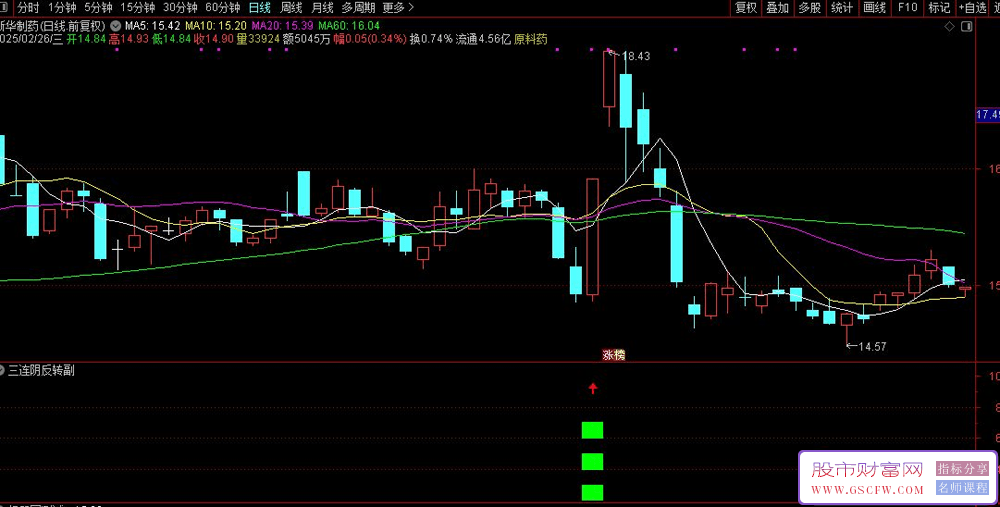Switch to the 周线 weekly tab
Image resolution: width=1000 pixels, height=507 pixels.
pyautogui.click(x=291, y=8)
